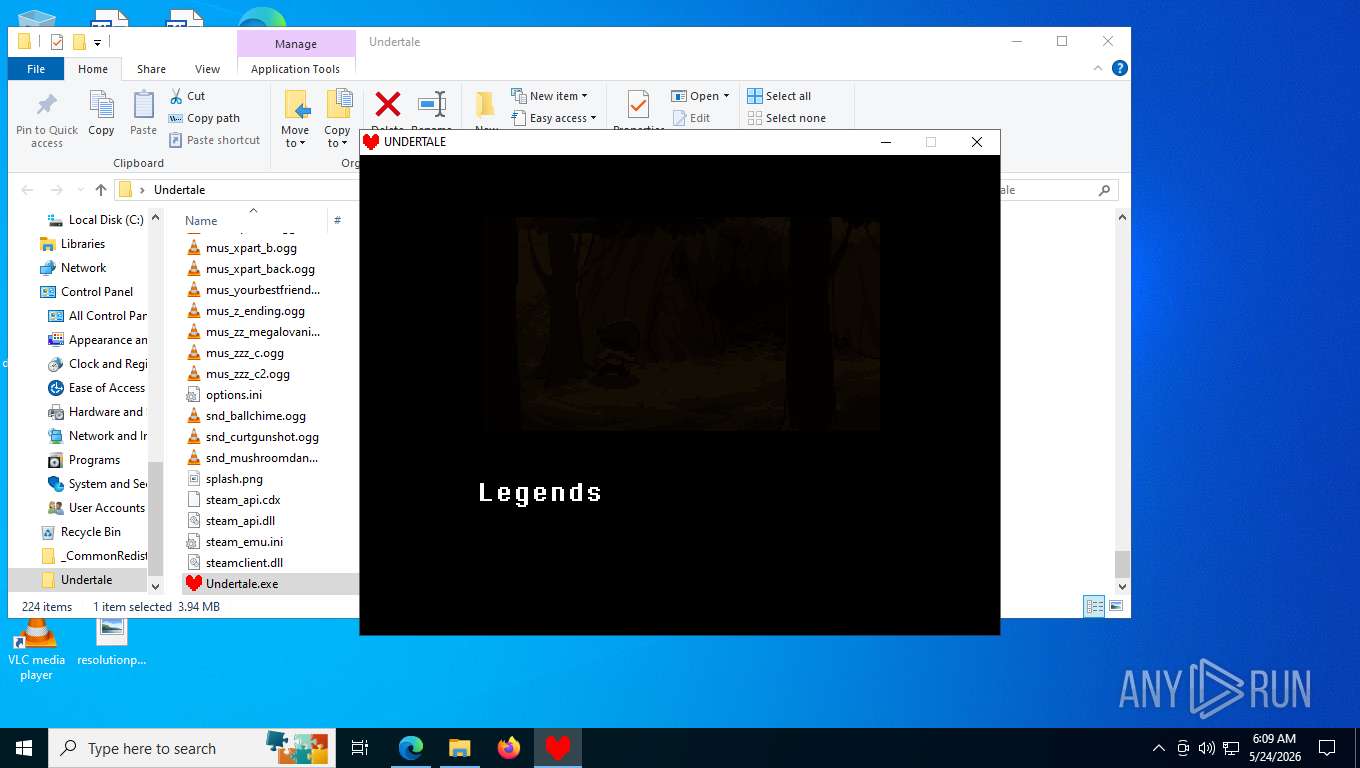Click the greyed Edit button

[691, 118]
